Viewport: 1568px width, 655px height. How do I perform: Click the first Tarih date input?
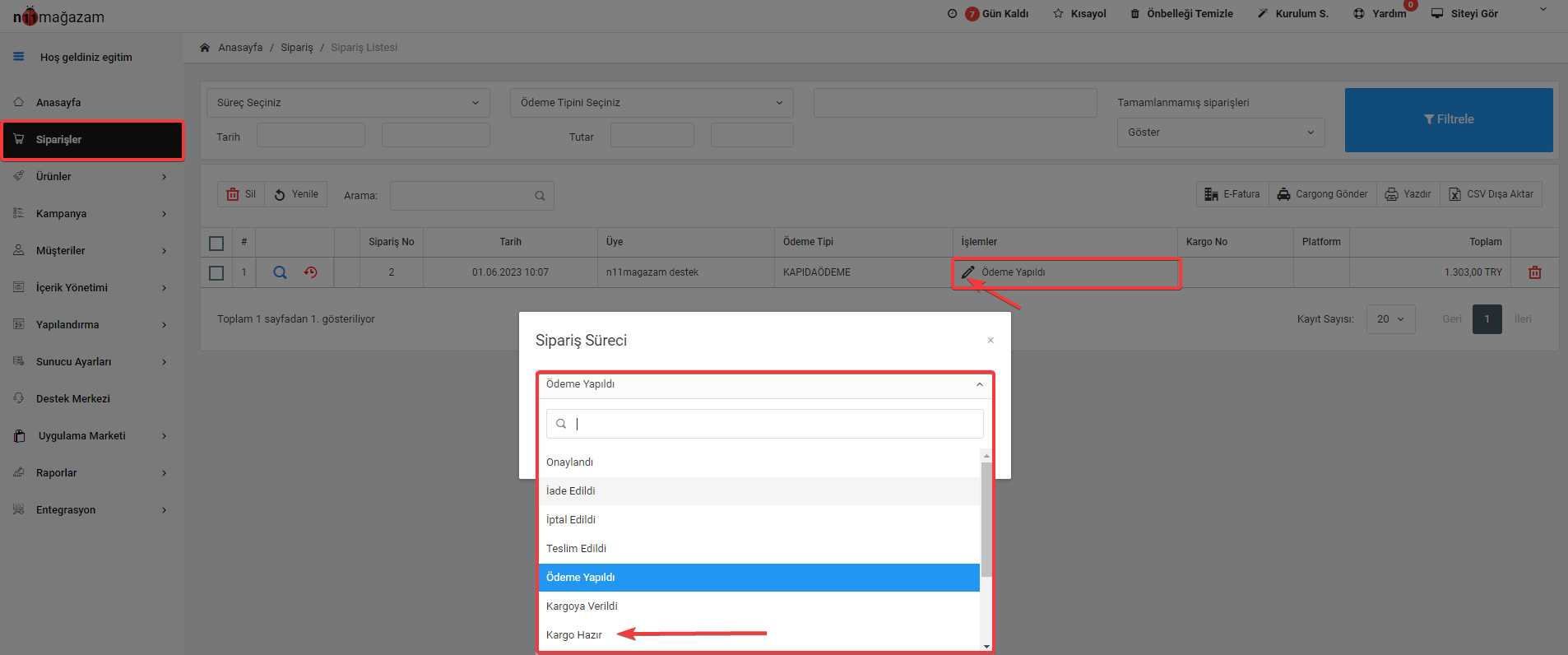(311, 136)
